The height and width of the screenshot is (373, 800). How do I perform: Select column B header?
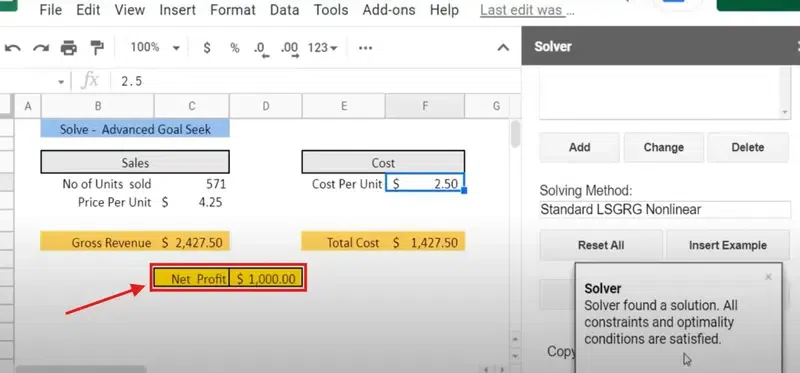point(97,106)
